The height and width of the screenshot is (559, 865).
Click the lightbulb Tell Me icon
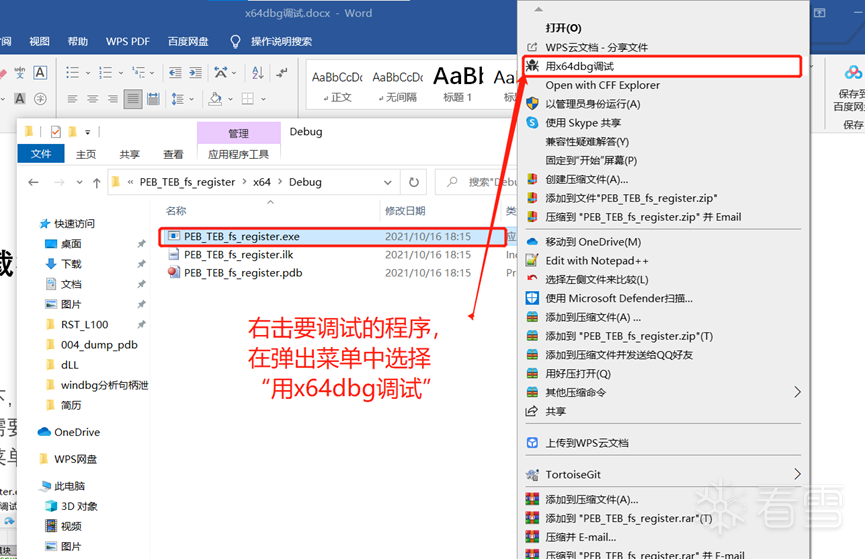pos(235,41)
